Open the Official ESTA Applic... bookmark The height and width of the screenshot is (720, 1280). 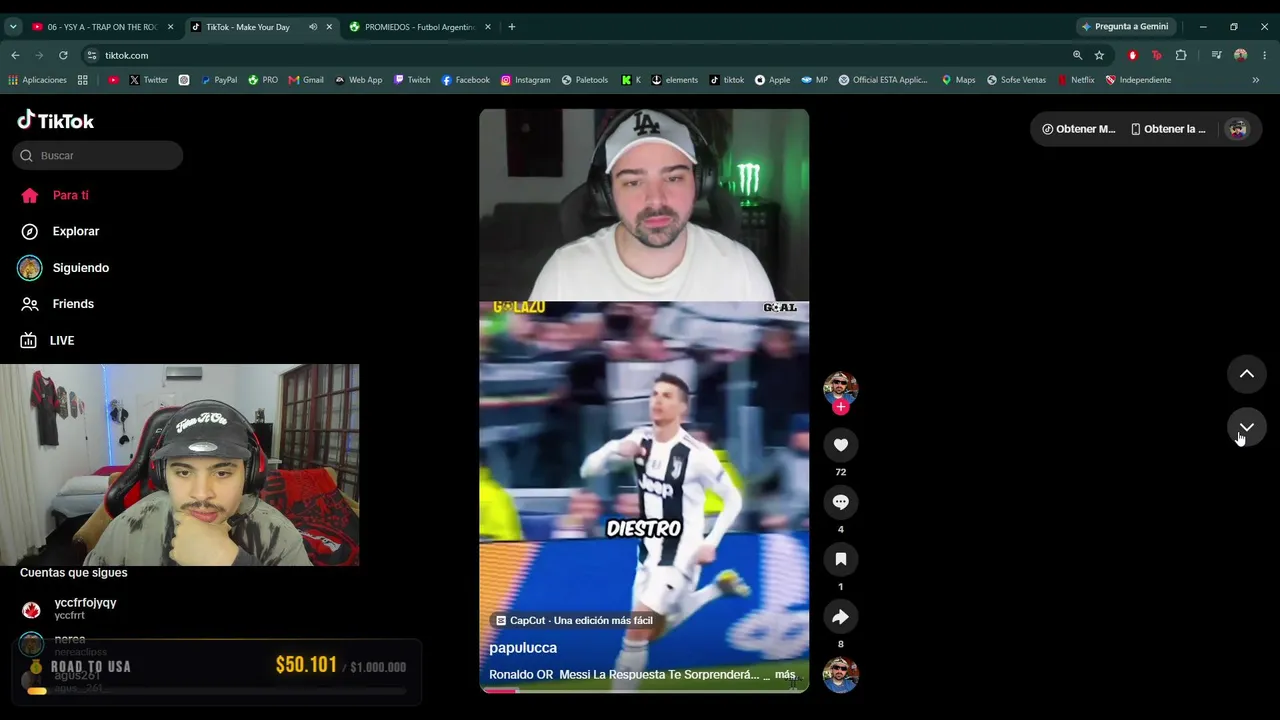click(883, 80)
